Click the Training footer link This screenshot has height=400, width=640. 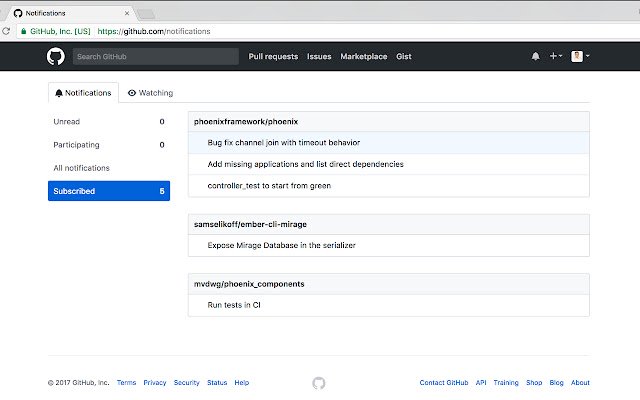pyautogui.click(x=506, y=382)
